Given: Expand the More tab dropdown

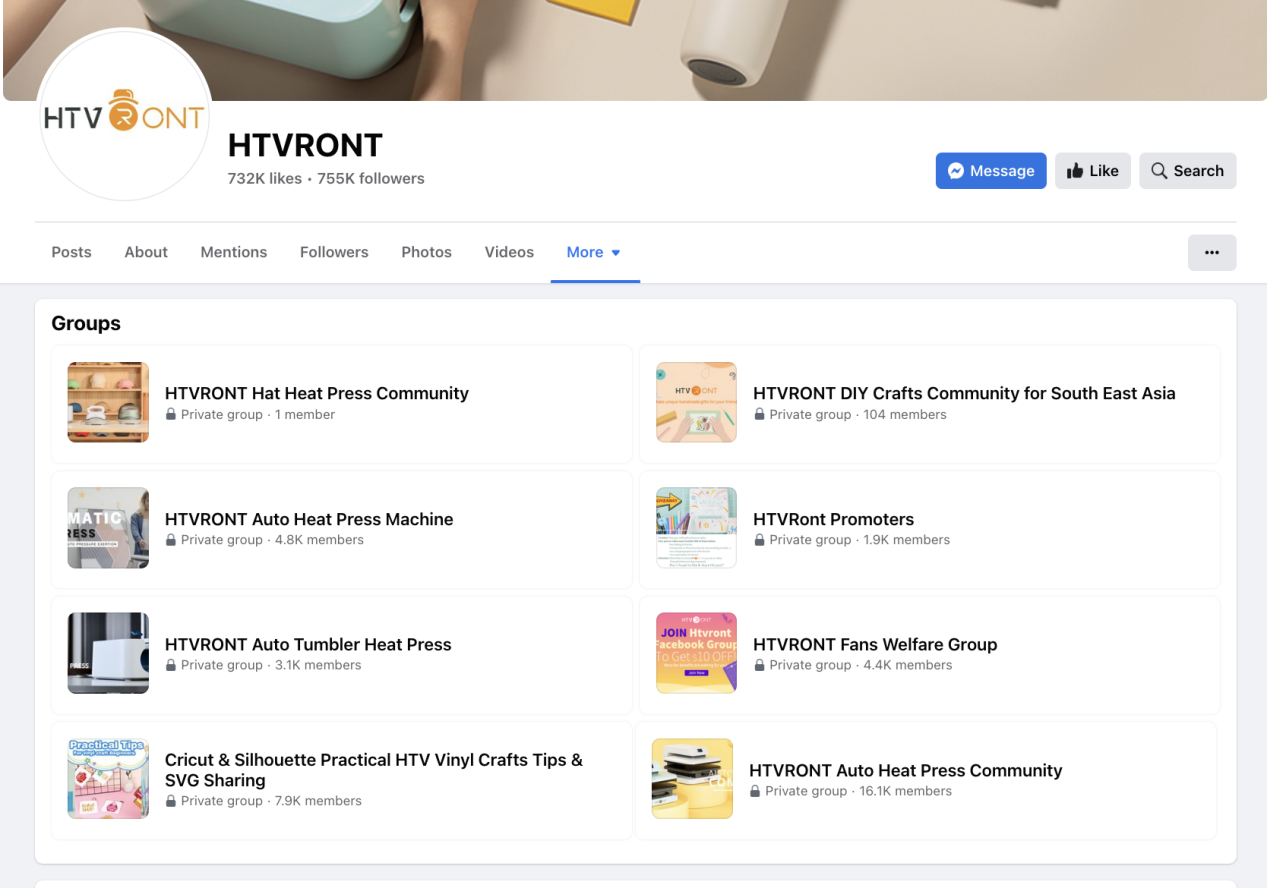Looking at the screenshot, I should tap(594, 253).
